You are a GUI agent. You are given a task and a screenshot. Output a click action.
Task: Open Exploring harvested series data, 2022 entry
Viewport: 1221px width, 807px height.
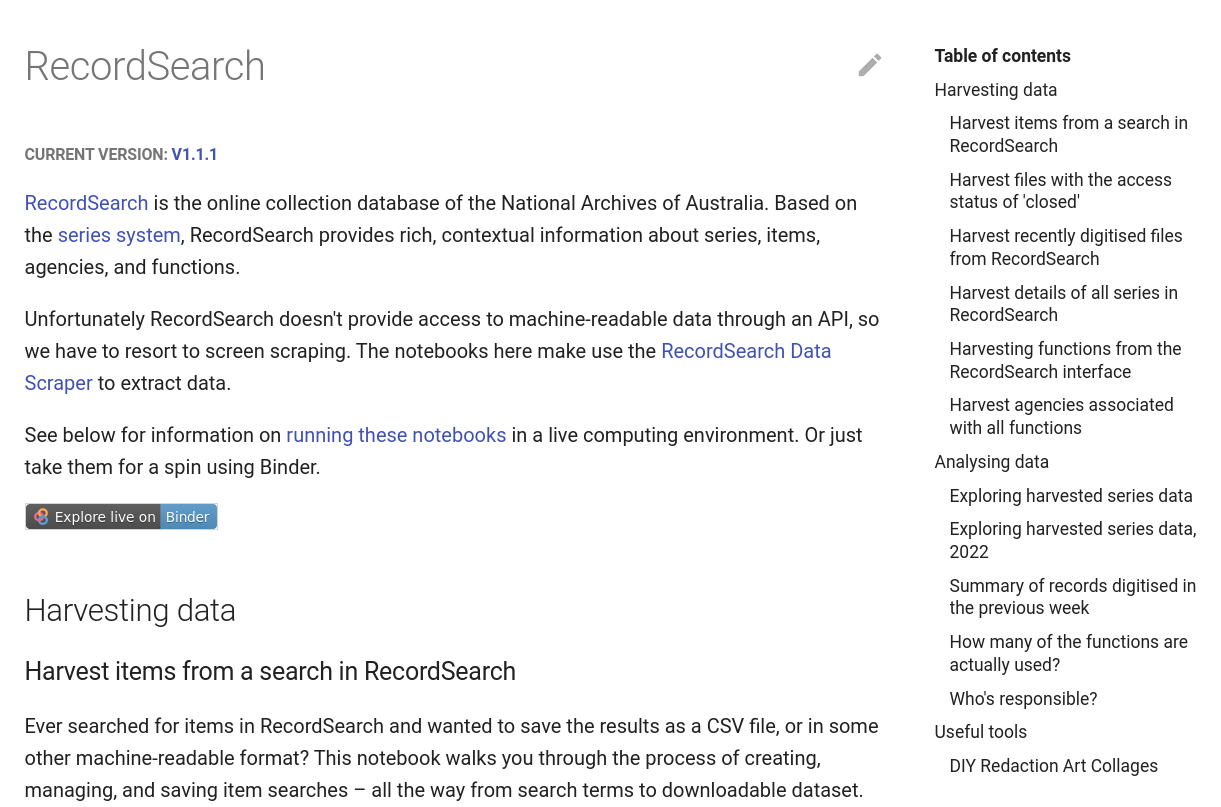[1073, 540]
